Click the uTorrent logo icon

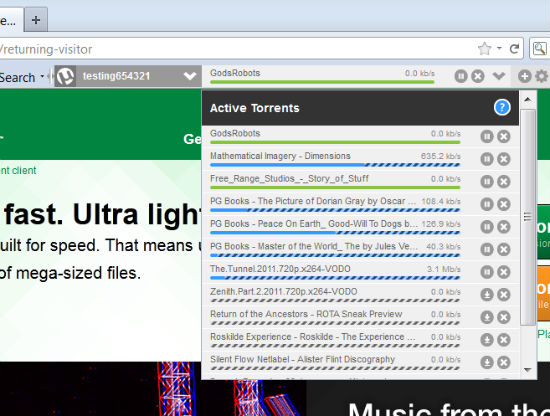point(66,76)
